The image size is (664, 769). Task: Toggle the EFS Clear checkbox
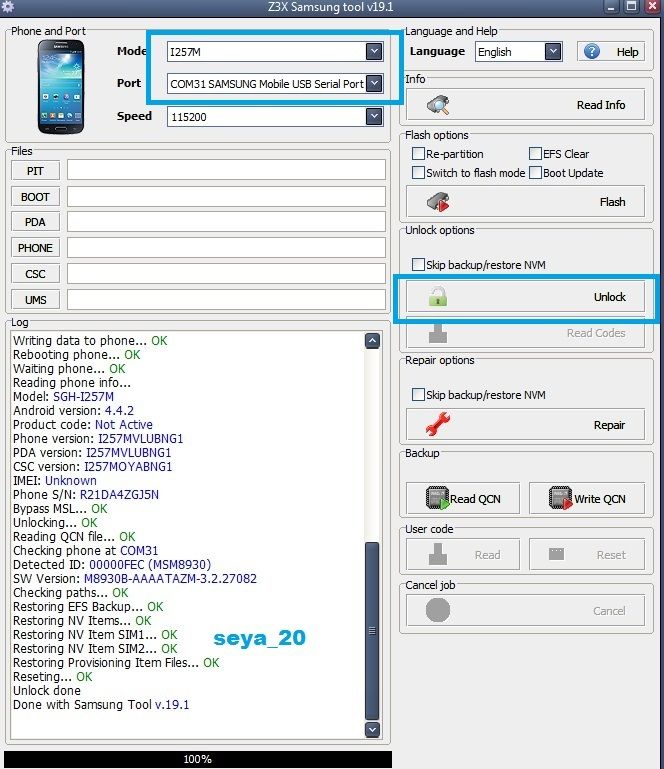click(x=535, y=154)
